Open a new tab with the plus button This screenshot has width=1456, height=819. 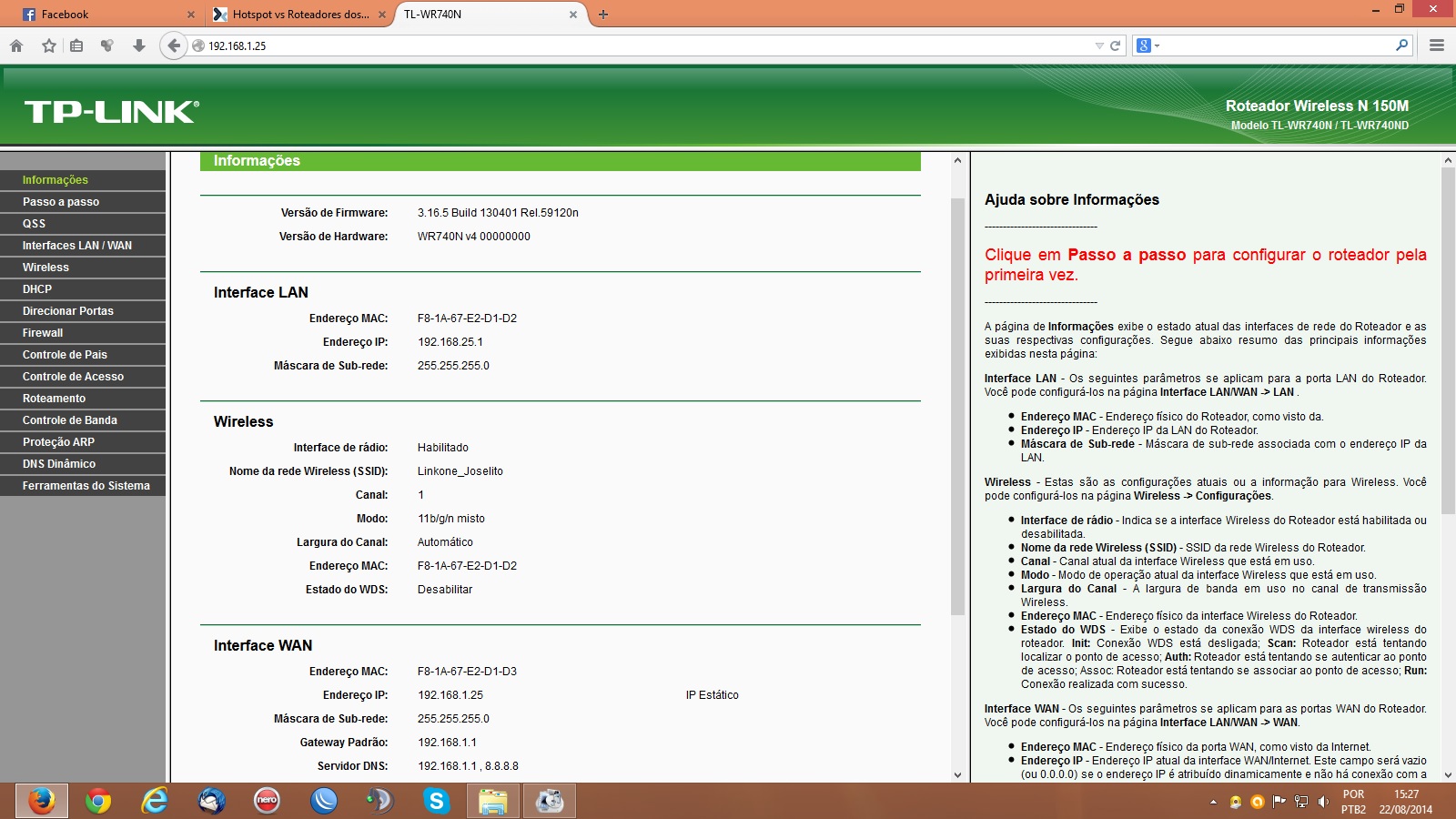tap(603, 15)
